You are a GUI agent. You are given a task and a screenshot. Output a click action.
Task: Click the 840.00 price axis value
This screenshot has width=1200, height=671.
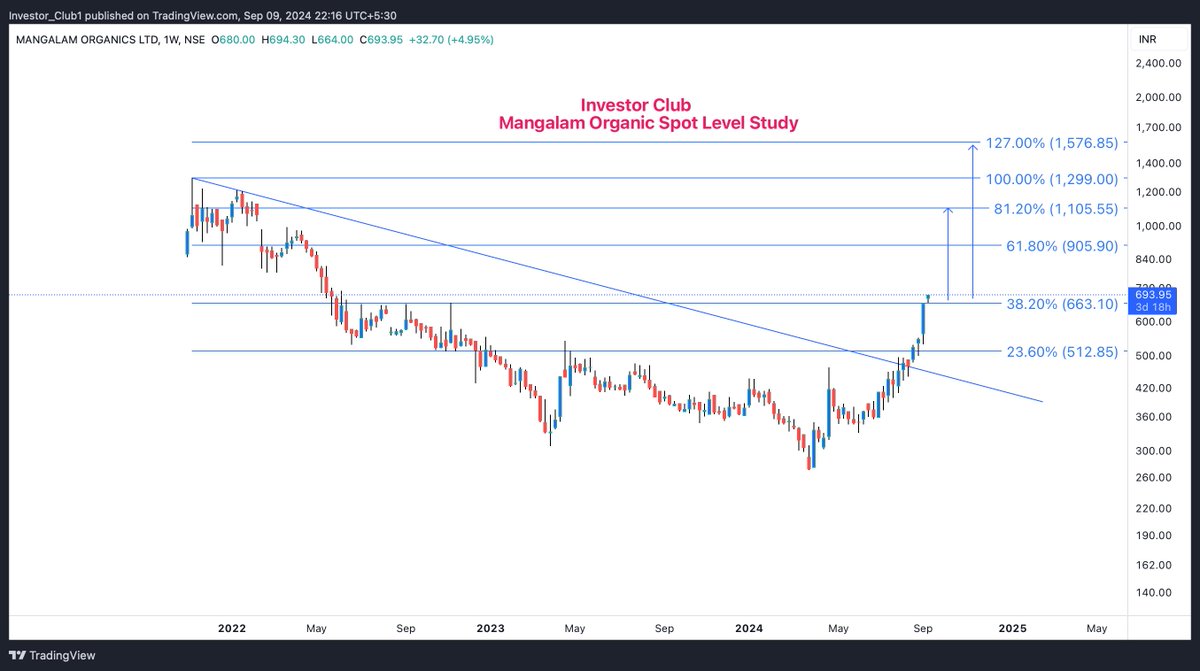tap(1155, 259)
